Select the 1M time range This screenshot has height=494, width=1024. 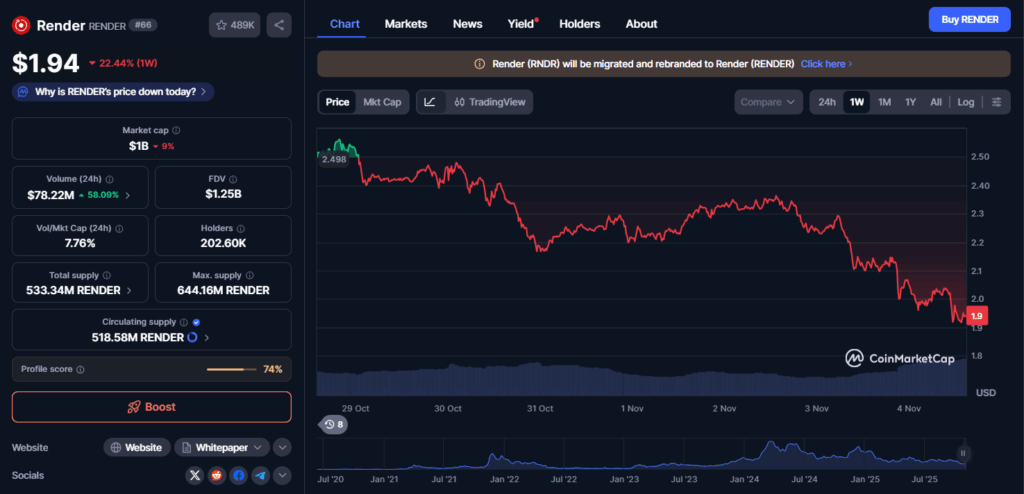tap(884, 102)
